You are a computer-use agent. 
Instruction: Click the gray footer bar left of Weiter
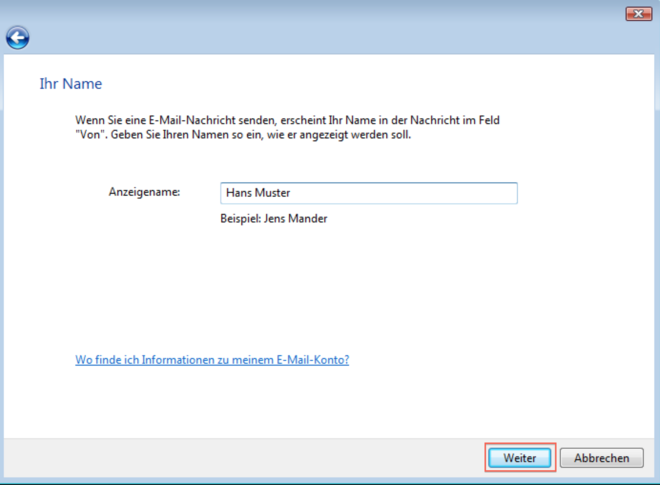click(240, 458)
